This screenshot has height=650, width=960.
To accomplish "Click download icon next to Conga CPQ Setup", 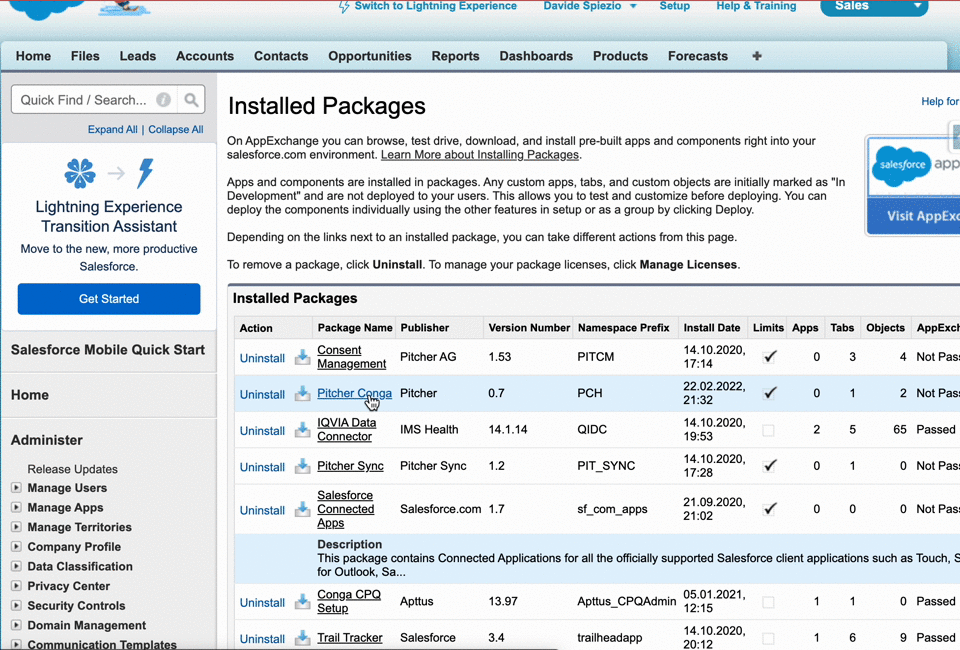I will 302,602.
